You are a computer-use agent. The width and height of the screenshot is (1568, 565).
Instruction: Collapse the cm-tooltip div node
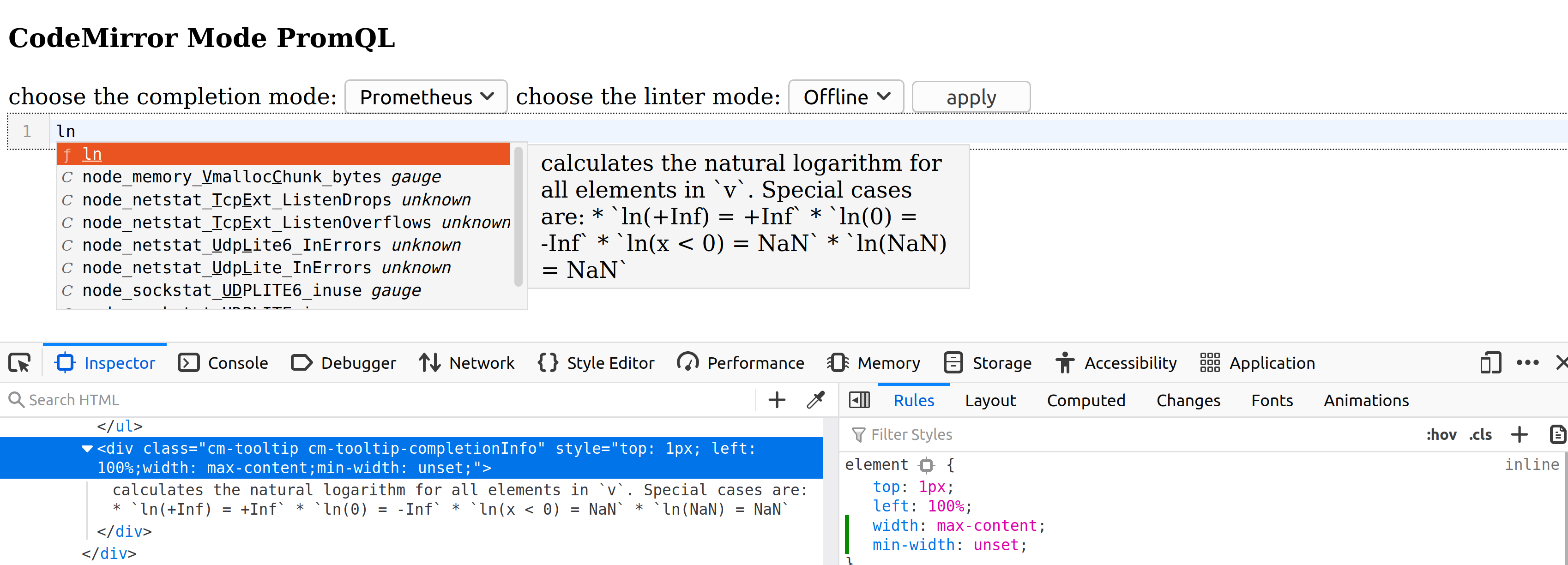point(88,449)
